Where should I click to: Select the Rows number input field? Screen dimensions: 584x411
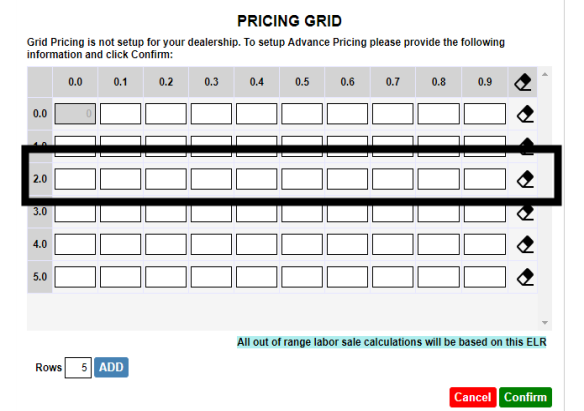(78, 367)
